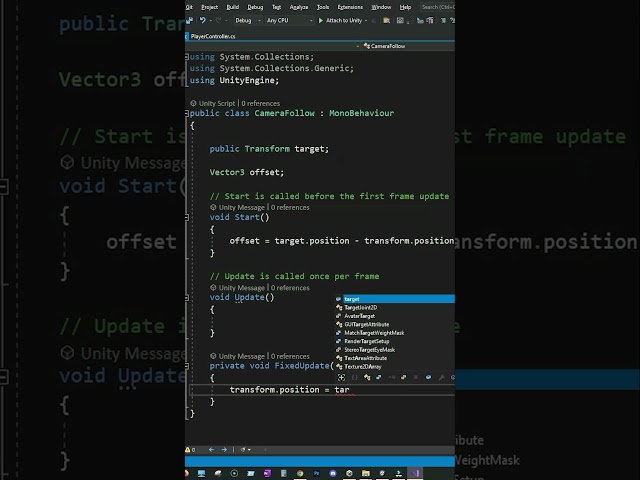
Task: Click the Undo icon in the toolbar
Action: point(202,20)
